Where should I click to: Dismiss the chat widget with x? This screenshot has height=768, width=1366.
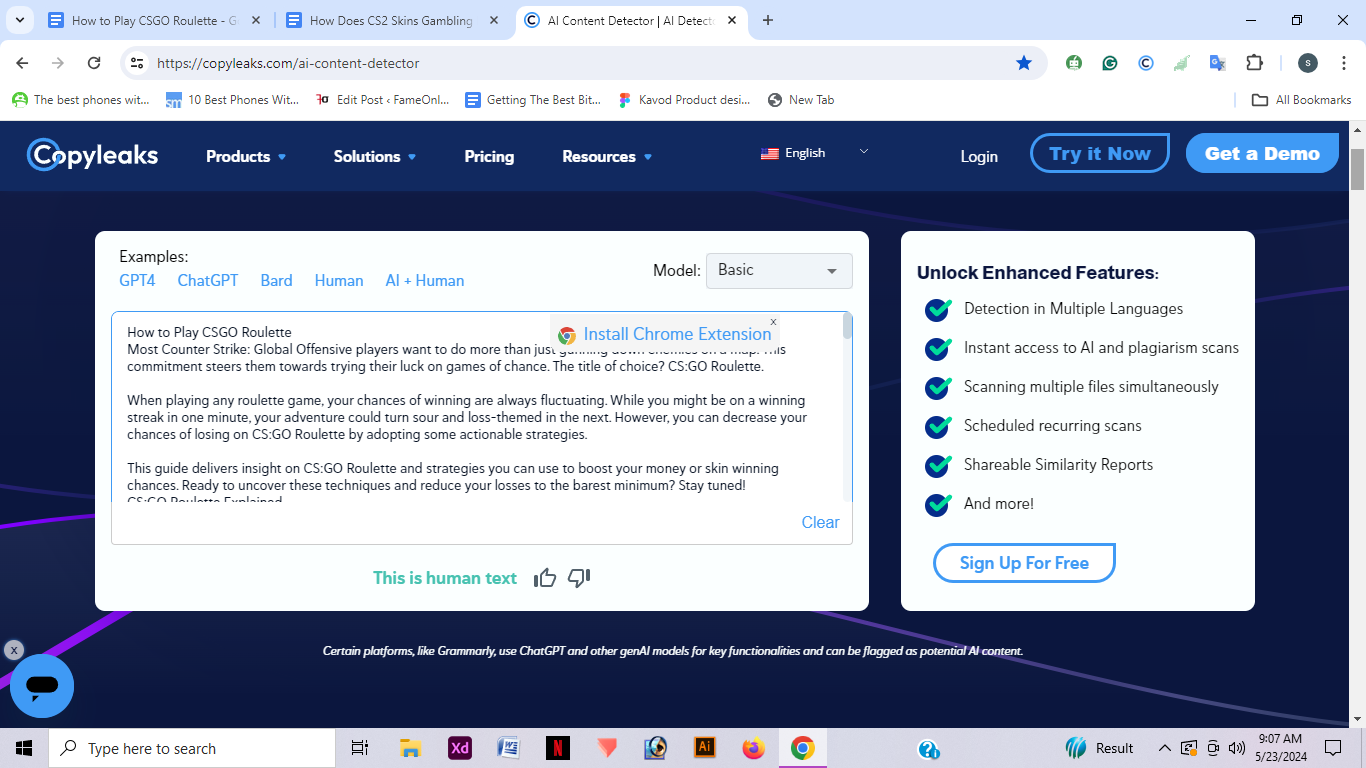[x=14, y=650]
